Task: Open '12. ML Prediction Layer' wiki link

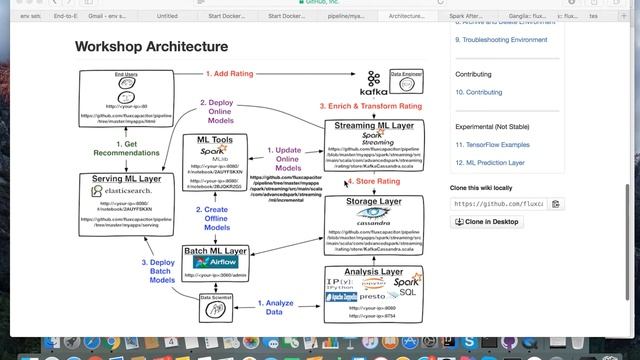Action: pyautogui.click(x=490, y=162)
